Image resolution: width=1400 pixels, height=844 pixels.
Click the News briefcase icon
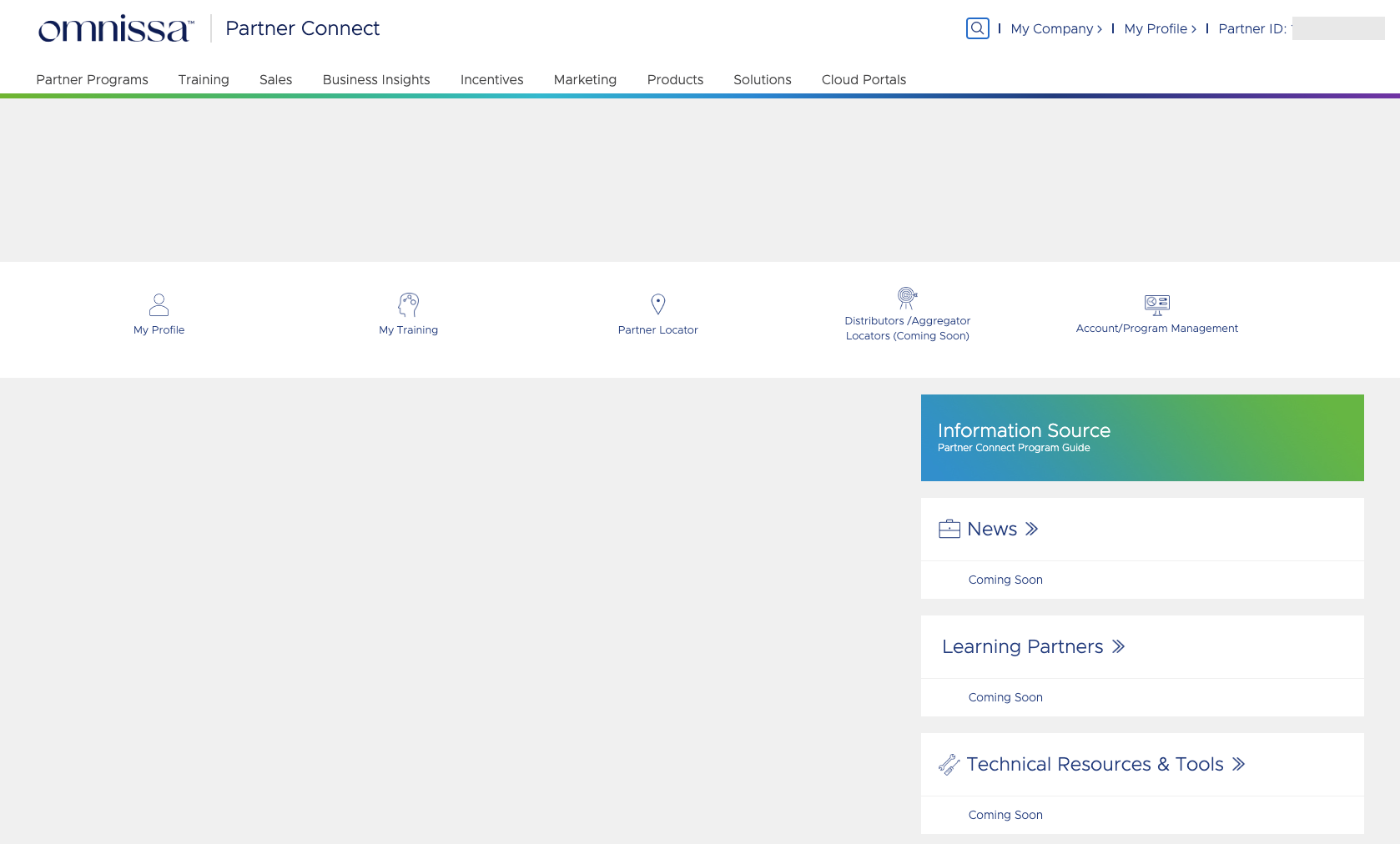[x=949, y=530]
